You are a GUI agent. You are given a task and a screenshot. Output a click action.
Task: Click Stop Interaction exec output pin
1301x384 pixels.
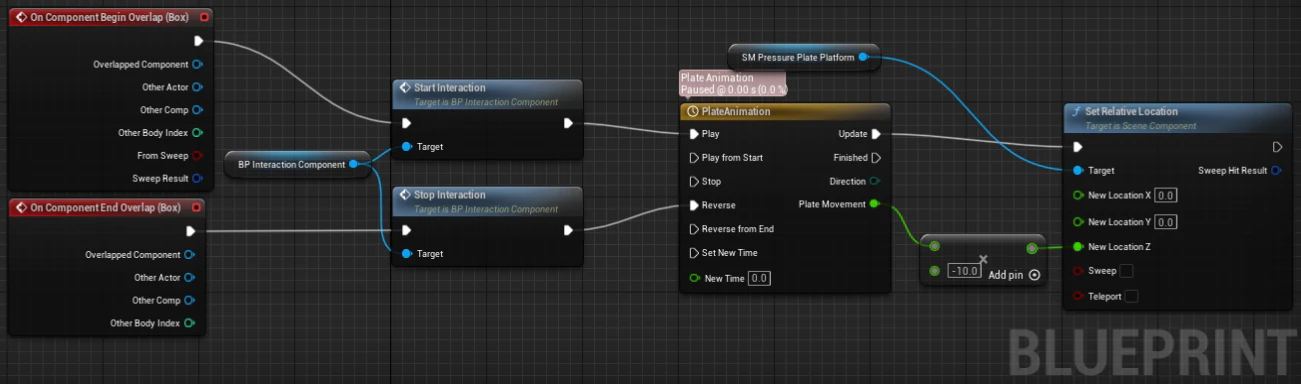(x=568, y=230)
